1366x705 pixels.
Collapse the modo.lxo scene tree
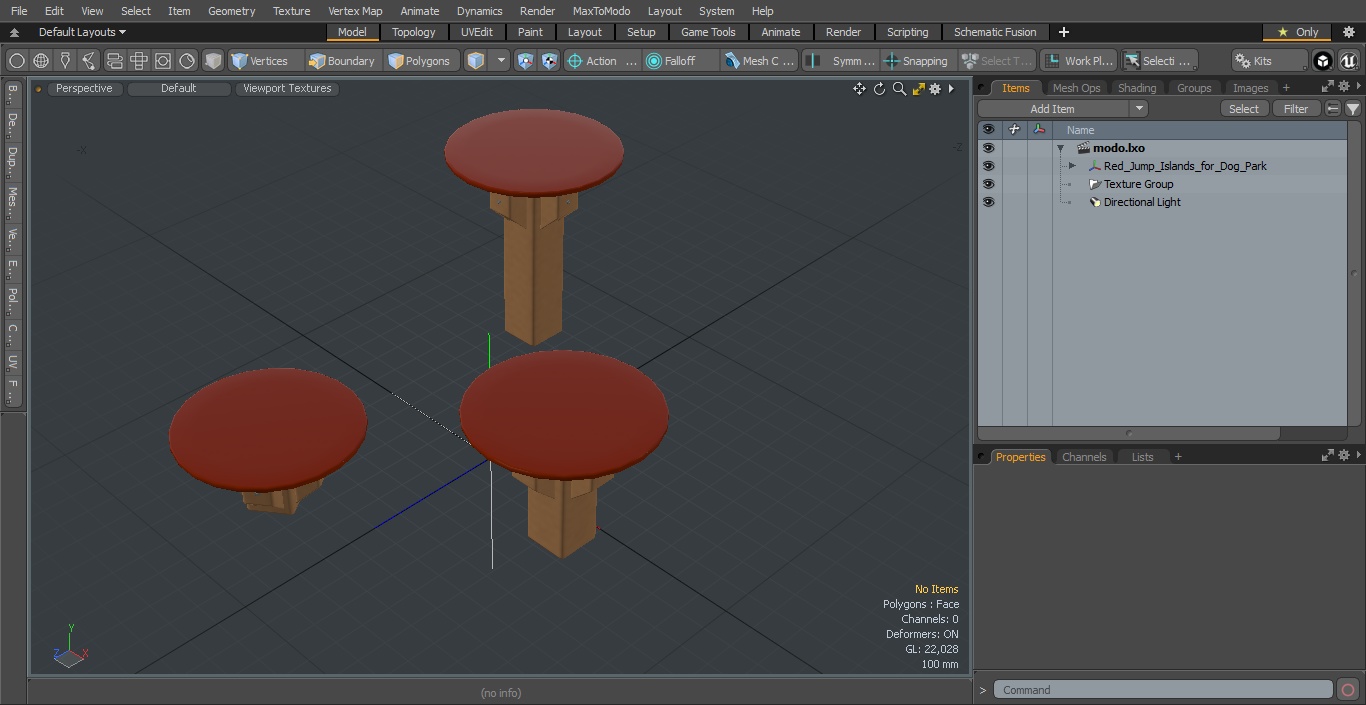pyautogui.click(x=1060, y=148)
